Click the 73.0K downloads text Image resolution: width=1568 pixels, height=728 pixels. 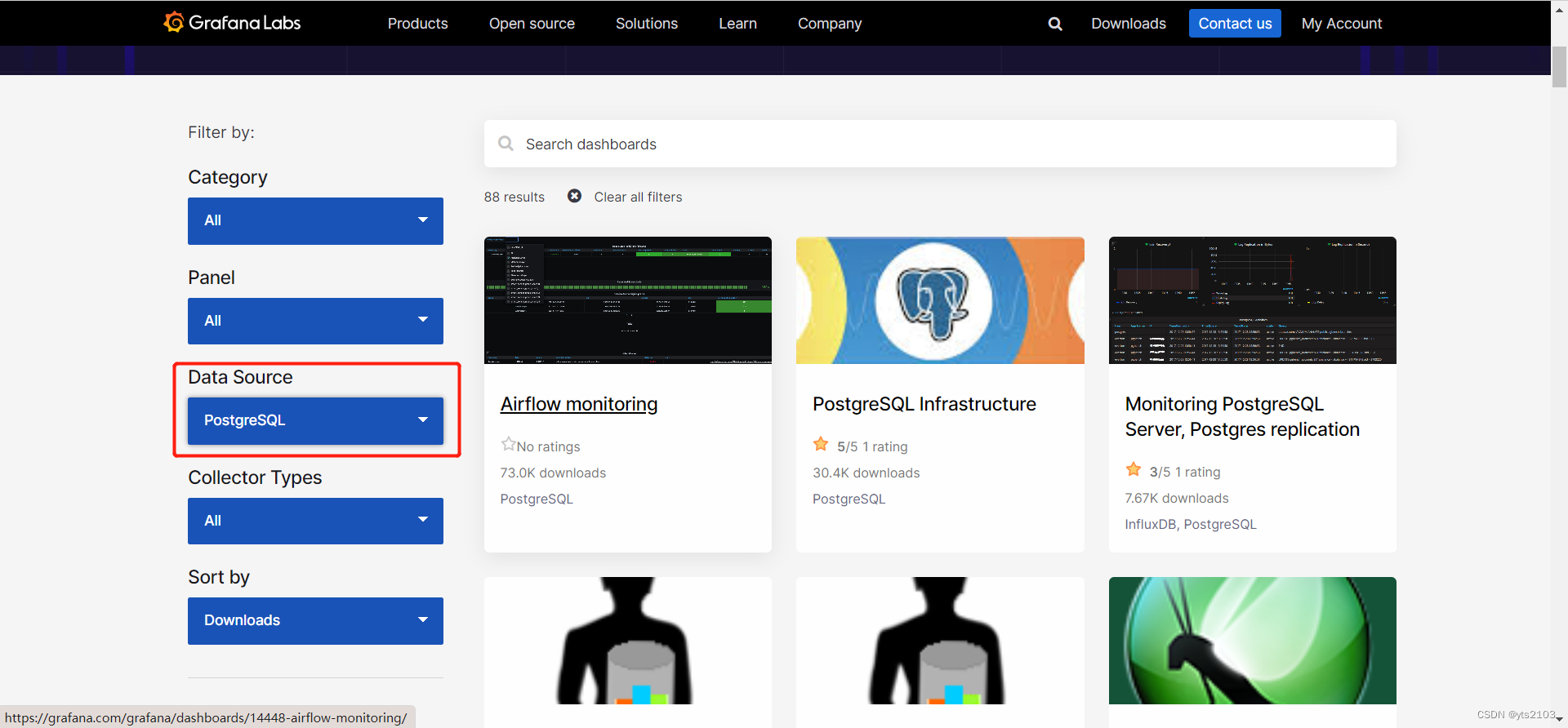point(553,473)
